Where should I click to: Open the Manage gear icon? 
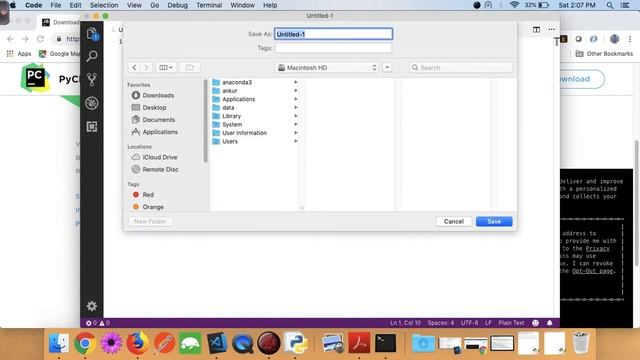(x=92, y=306)
